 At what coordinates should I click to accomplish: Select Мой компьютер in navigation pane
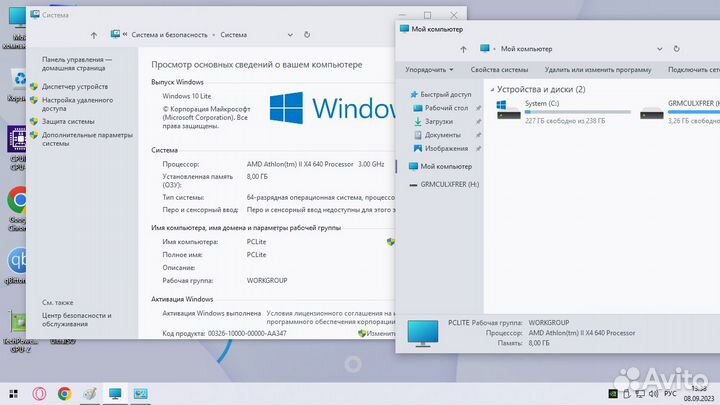[446, 166]
